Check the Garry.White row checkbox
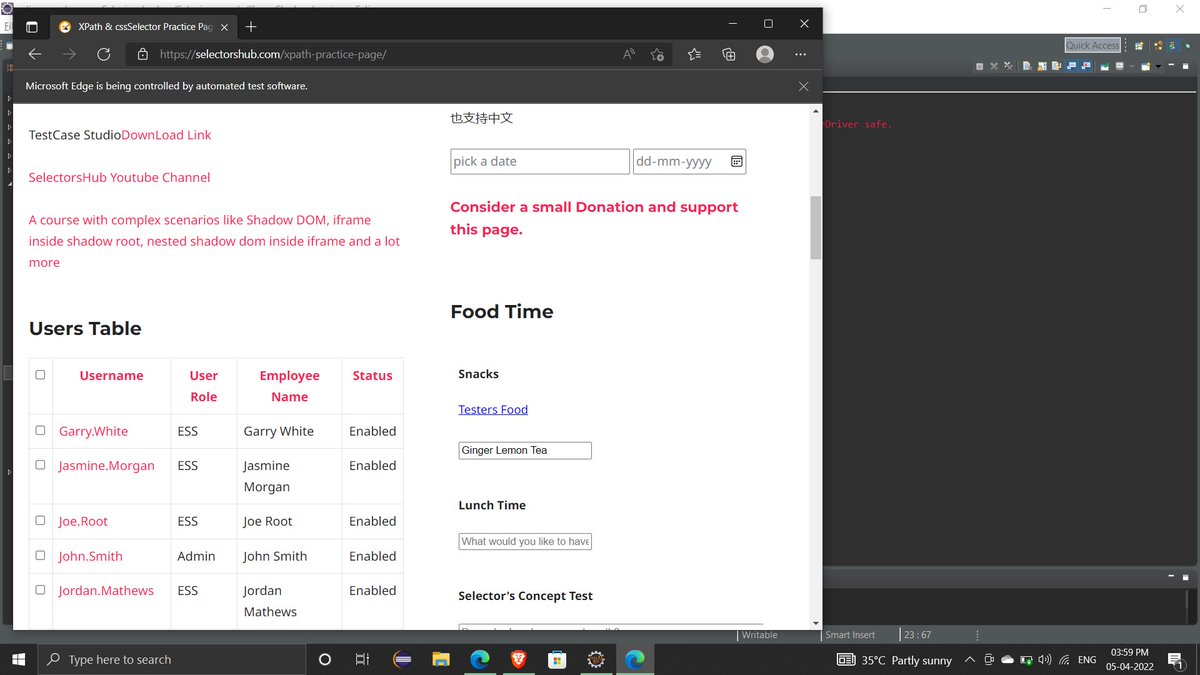1200x675 pixels. tap(40, 430)
